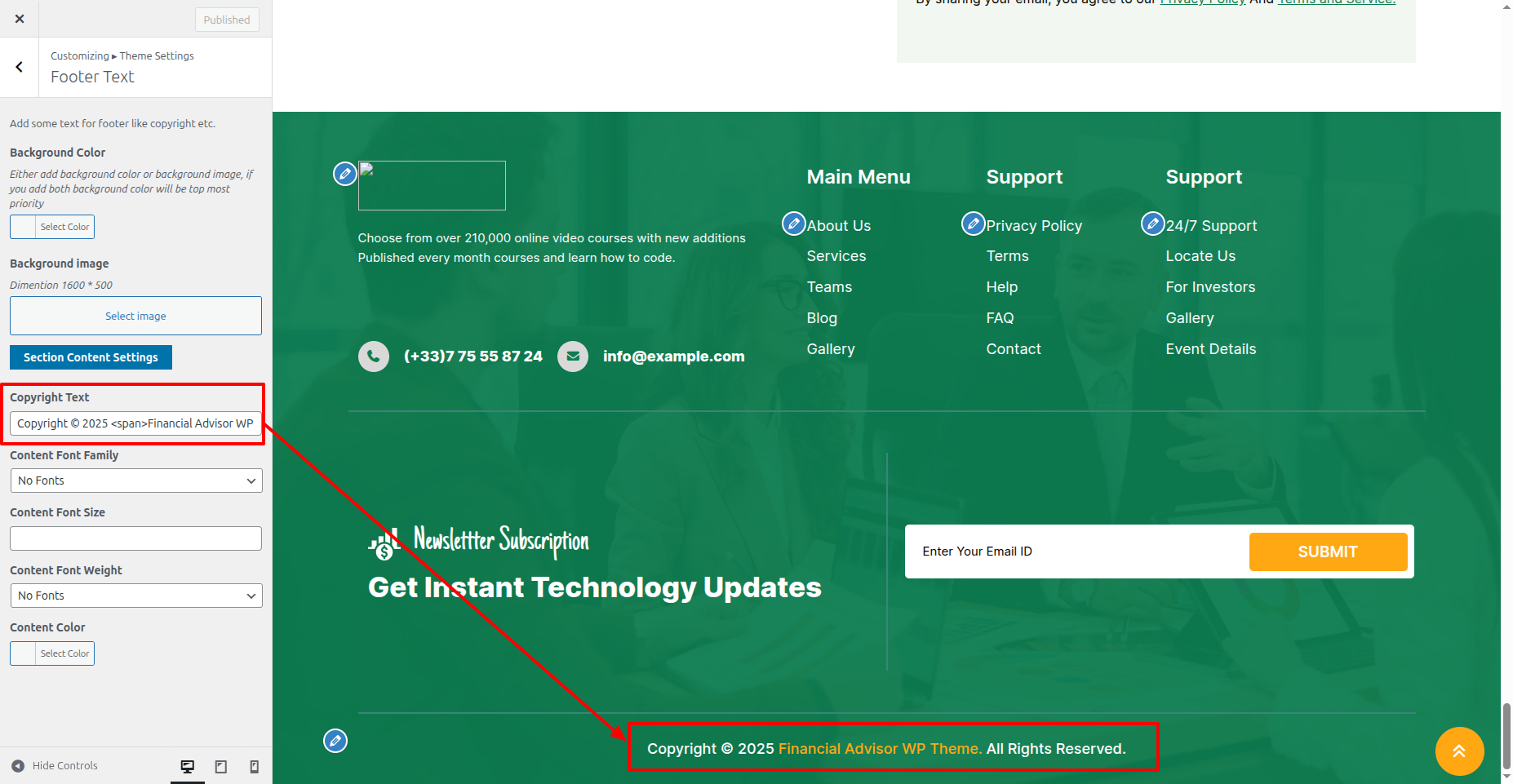Open the Content Font Weight dropdown
This screenshot has width=1513, height=784.
(136, 596)
